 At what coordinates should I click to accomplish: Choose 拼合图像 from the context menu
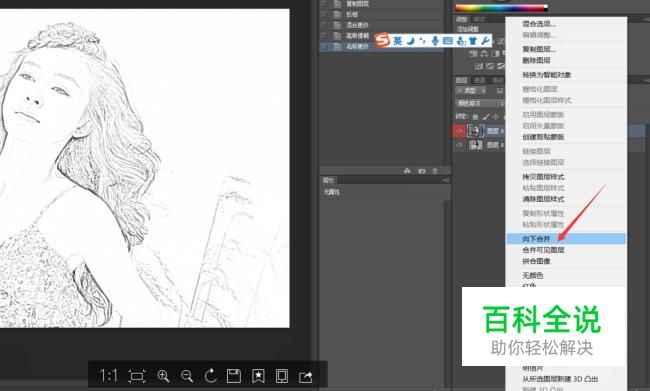coord(536,261)
